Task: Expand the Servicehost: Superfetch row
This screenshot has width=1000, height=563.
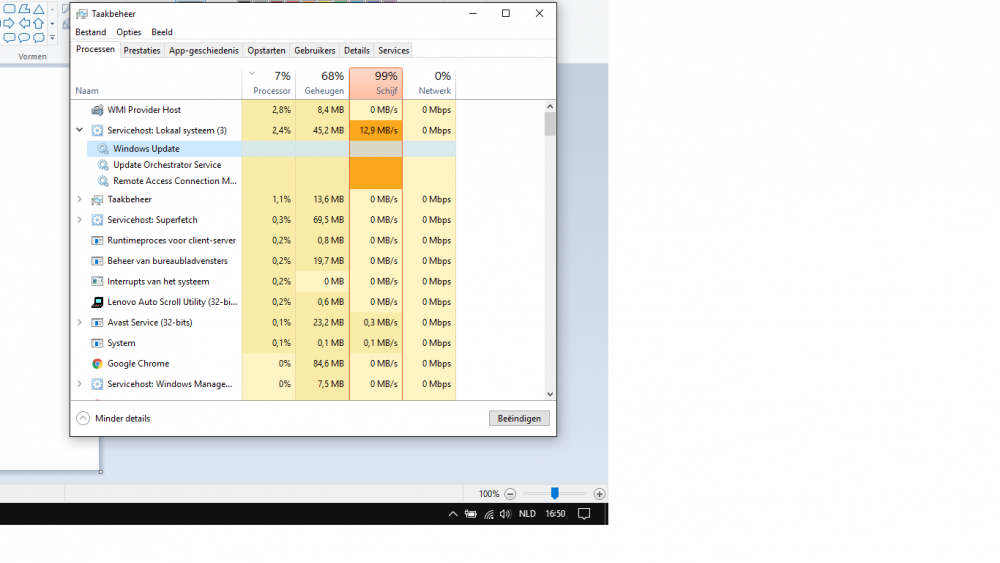Action: coord(80,220)
